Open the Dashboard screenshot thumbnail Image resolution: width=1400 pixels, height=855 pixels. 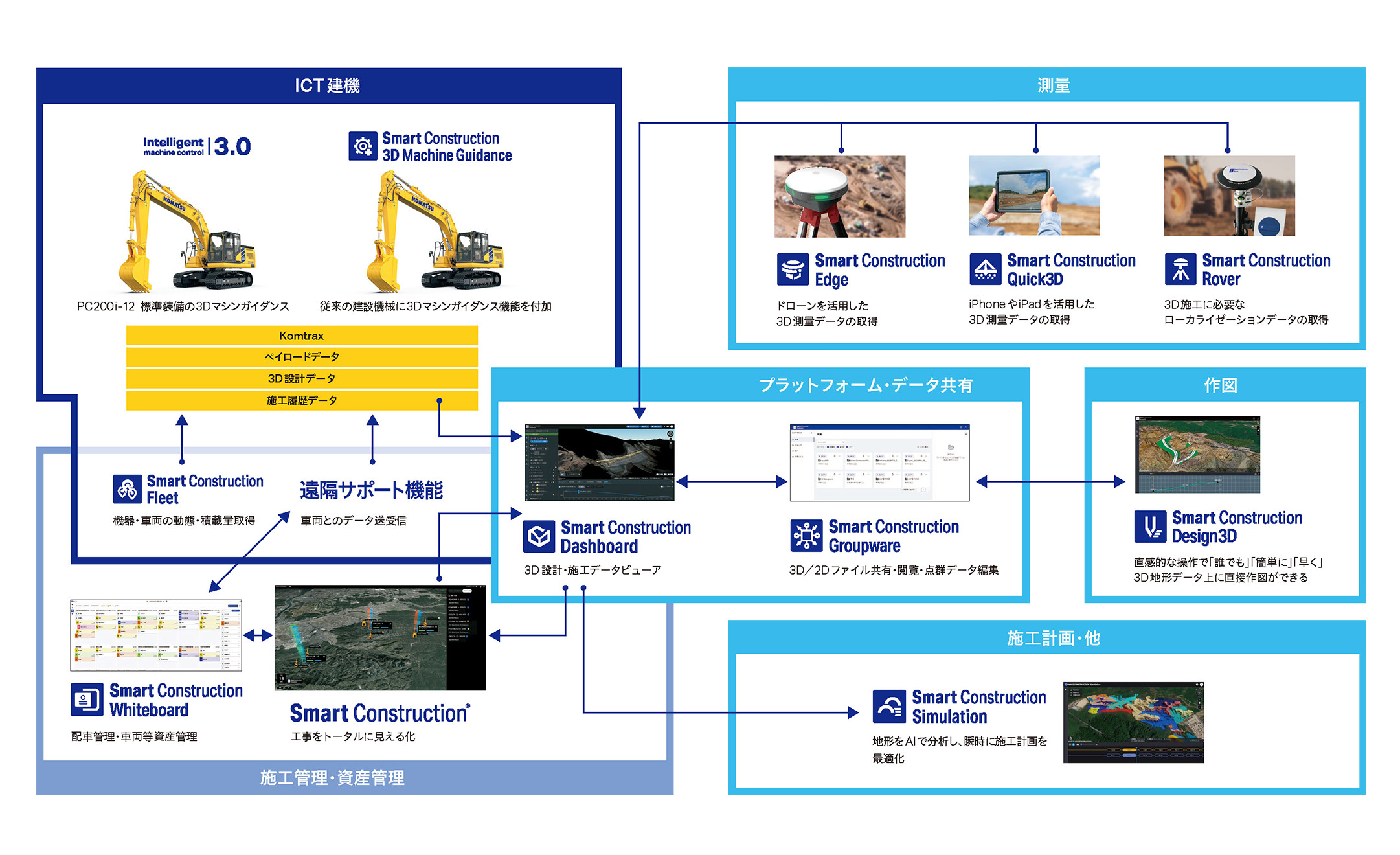point(599,462)
